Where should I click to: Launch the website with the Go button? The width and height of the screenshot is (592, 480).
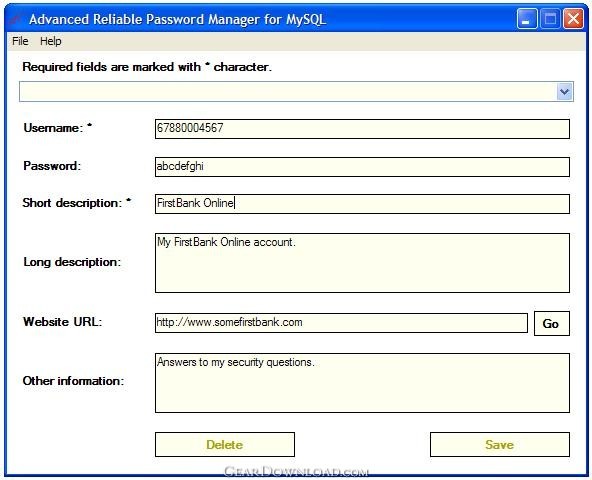[552, 323]
